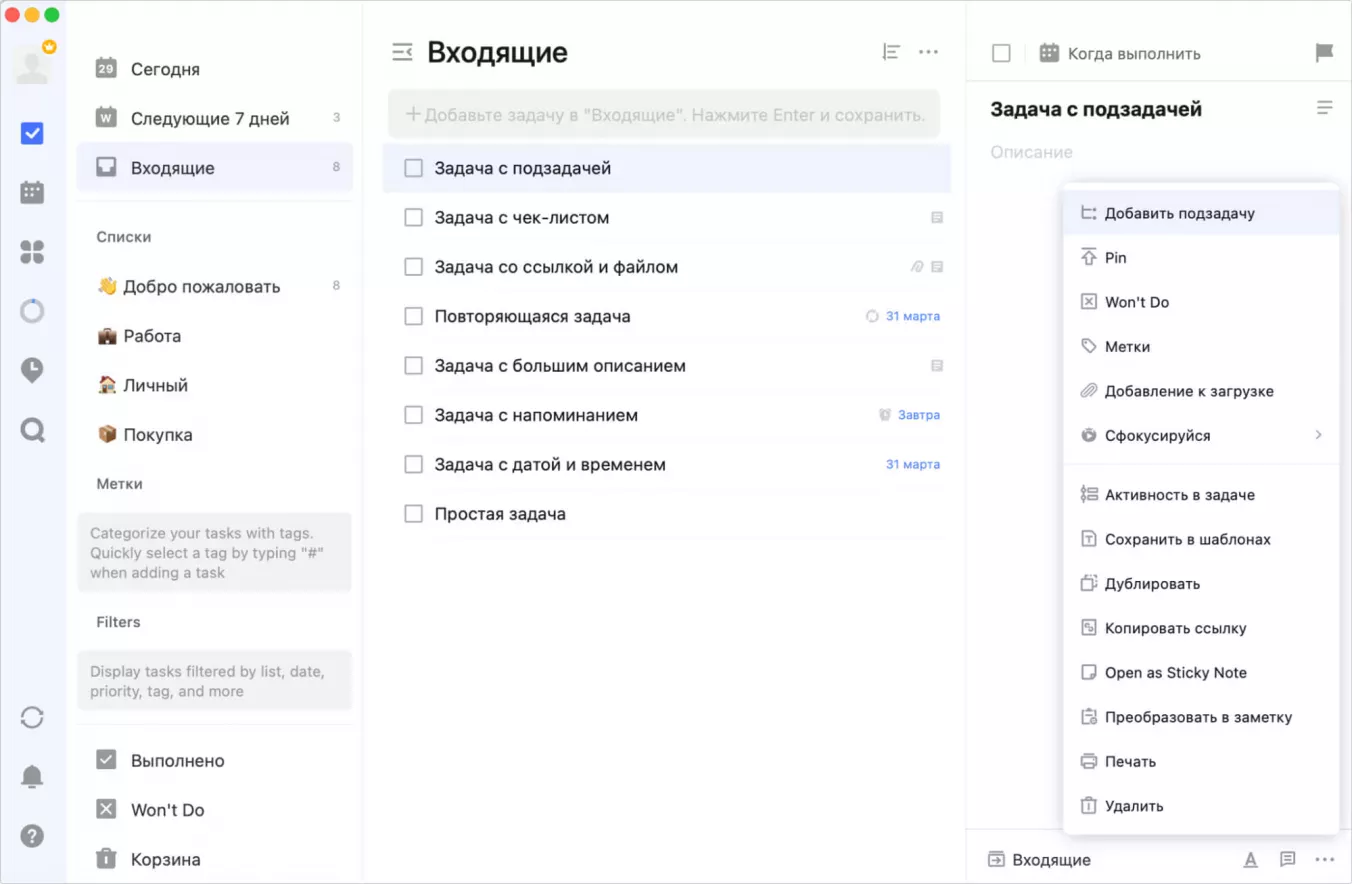Screen dimensions: 1352x884
Task: Choose Активность в задаче menu item
Action: pyautogui.click(x=1201, y=495)
